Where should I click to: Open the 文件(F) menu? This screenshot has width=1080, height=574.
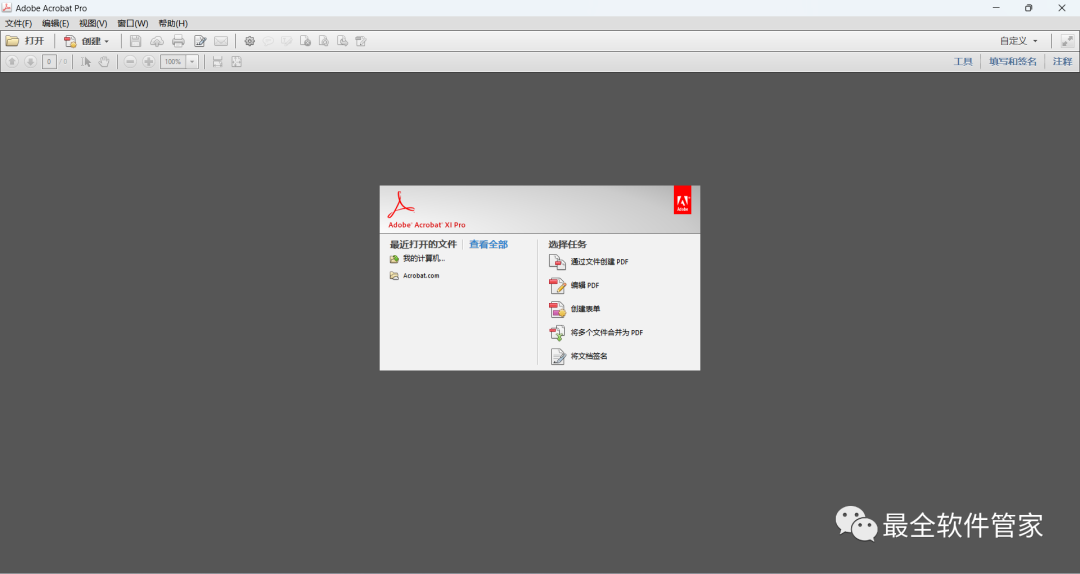tap(19, 23)
